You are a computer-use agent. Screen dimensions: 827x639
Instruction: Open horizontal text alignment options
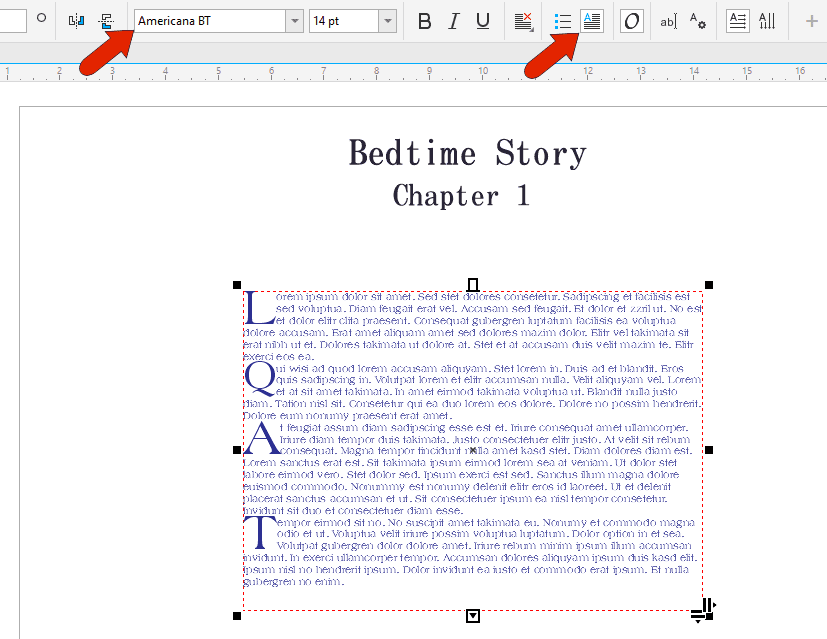(737, 21)
